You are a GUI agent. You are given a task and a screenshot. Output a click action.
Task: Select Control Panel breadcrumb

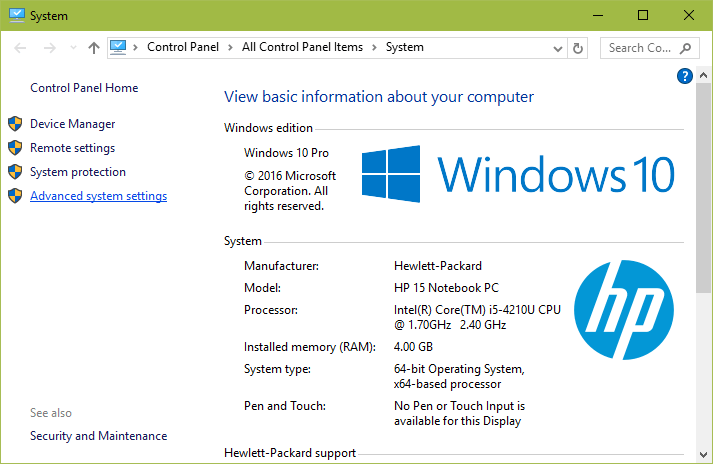point(183,47)
